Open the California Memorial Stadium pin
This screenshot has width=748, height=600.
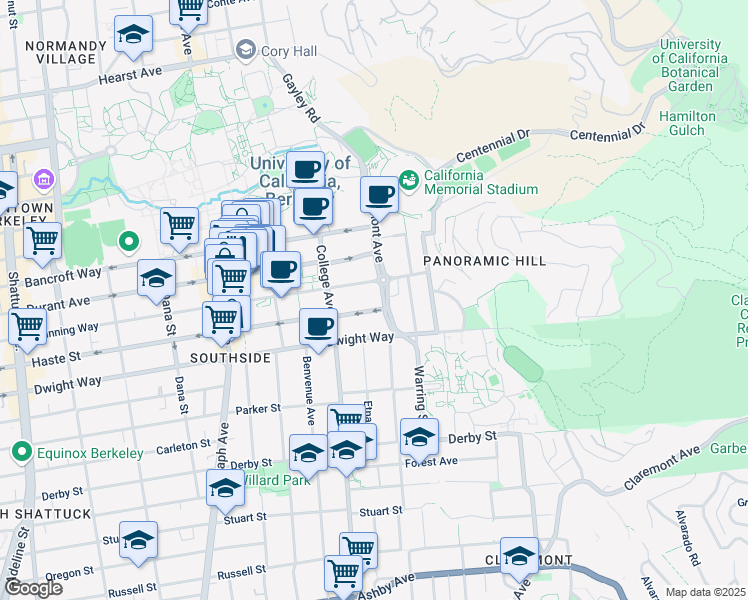coord(409,181)
